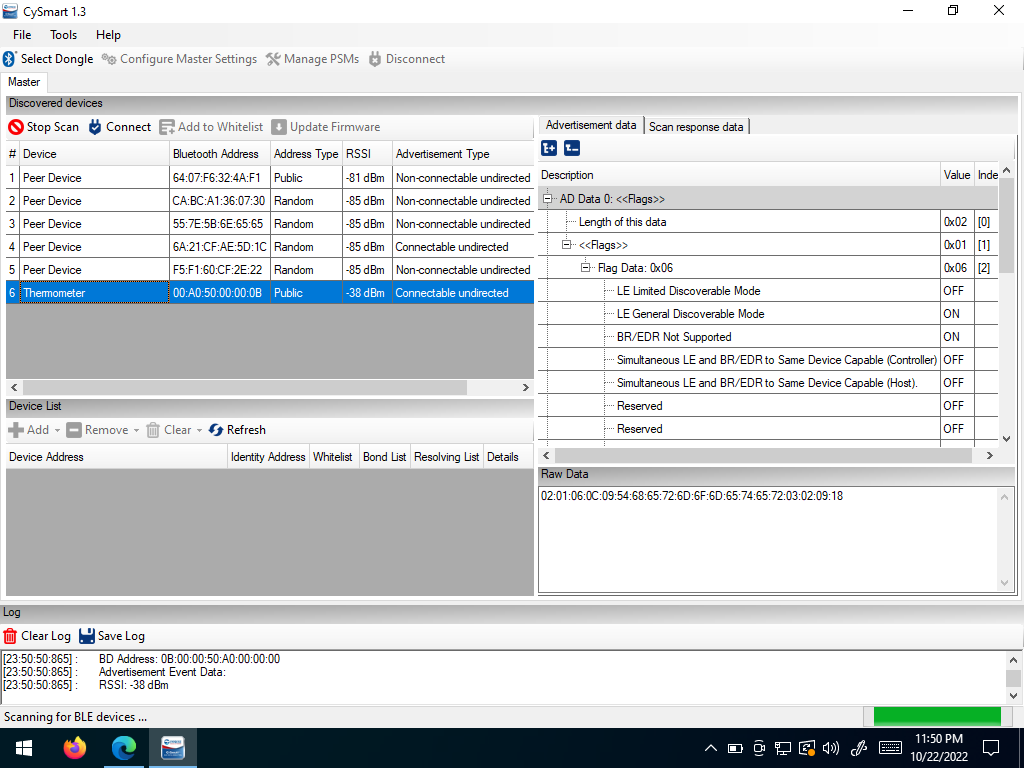Click Add to Whitelist
1024x768 pixels.
211,127
